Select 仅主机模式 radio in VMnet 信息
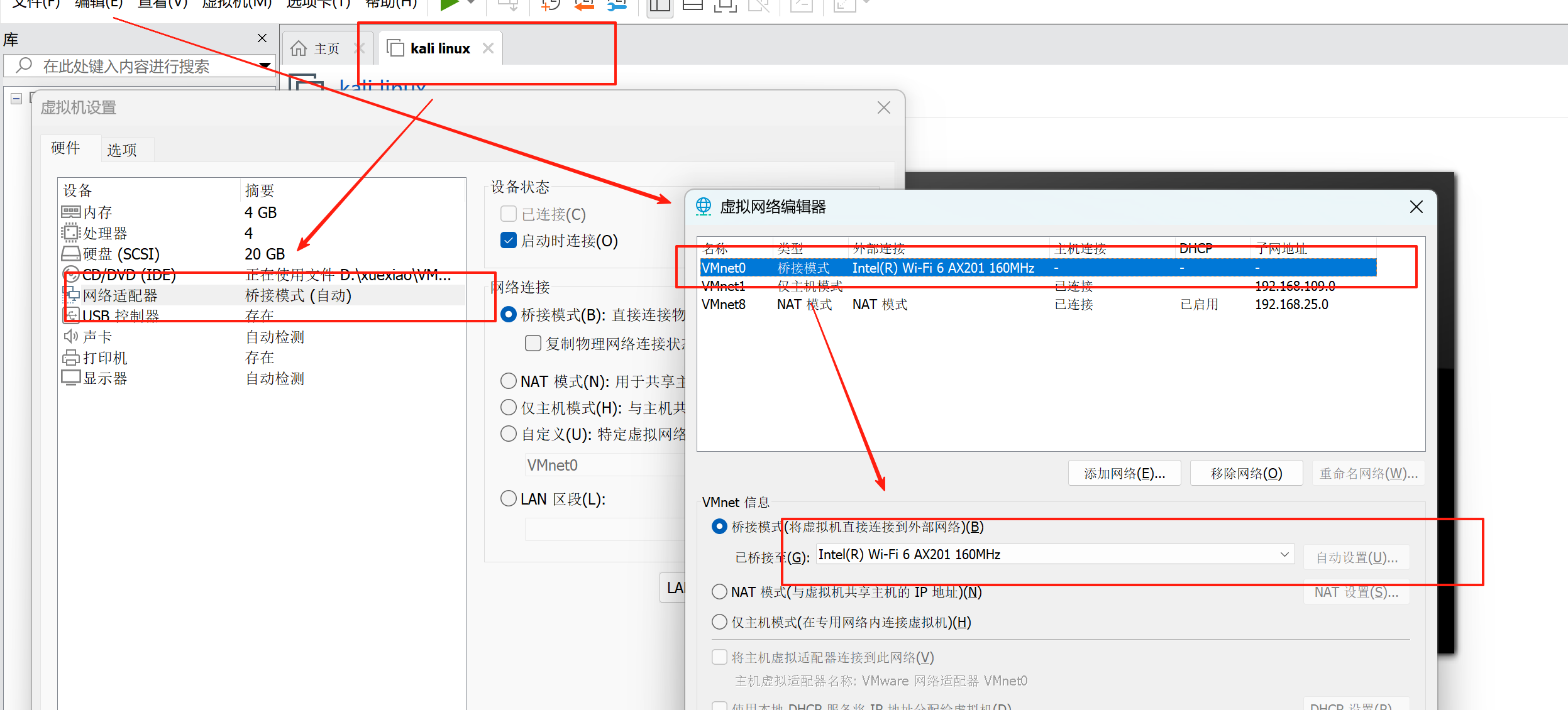The height and width of the screenshot is (710, 1568). click(x=719, y=622)
